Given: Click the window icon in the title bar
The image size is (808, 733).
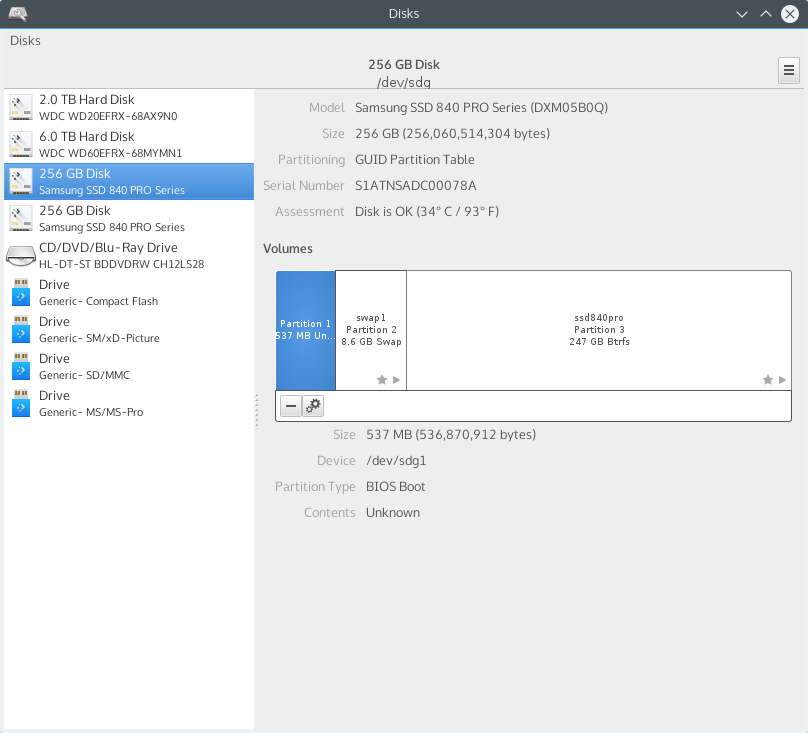Looking at the screenshot, I should coord(18,14).
